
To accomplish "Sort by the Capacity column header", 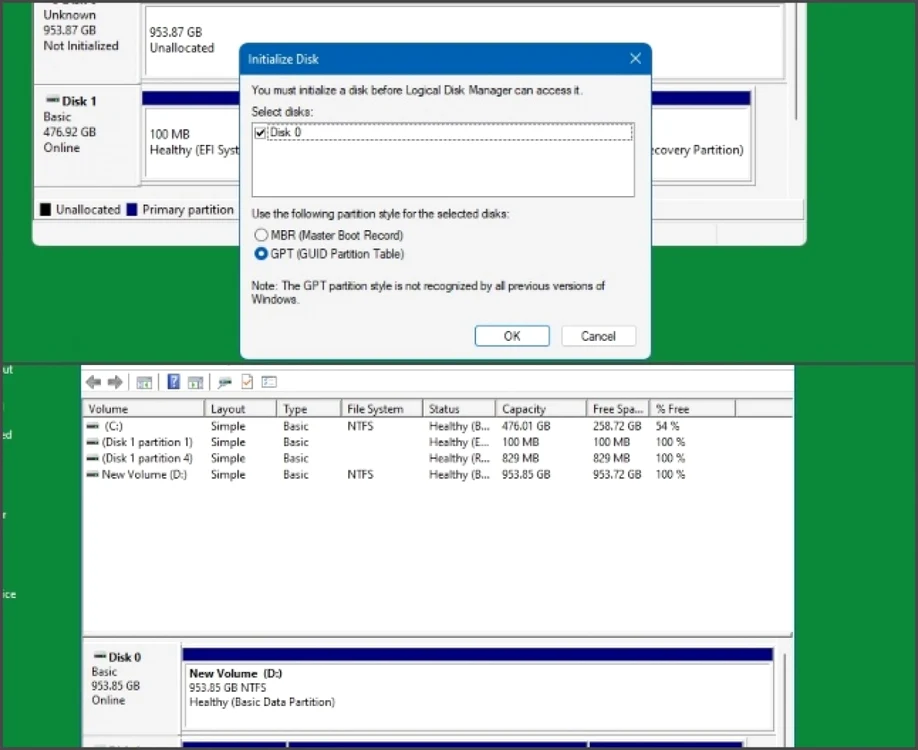I will click(x=540, y=409).
